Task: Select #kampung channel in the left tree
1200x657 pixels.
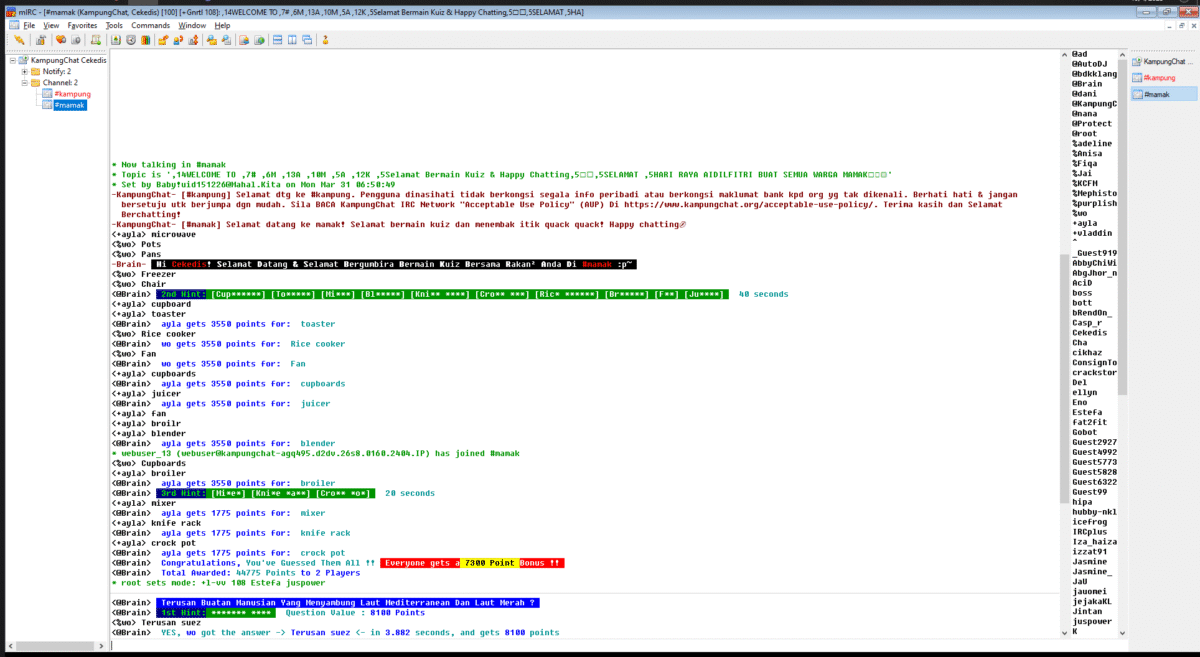Action: pyautogui.click(x=72, y=94)
